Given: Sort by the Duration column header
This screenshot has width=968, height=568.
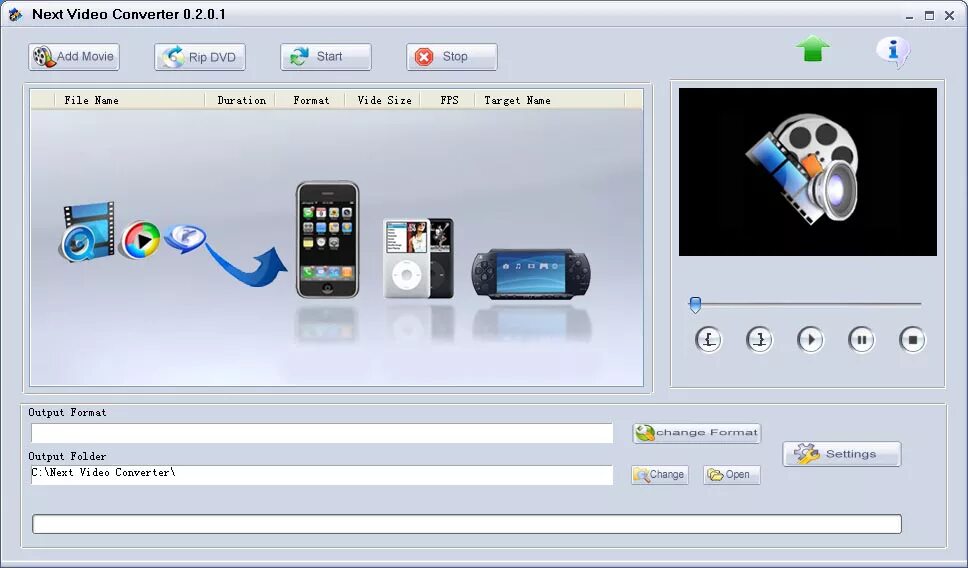Looking at the screenshot, I should 241,100.
